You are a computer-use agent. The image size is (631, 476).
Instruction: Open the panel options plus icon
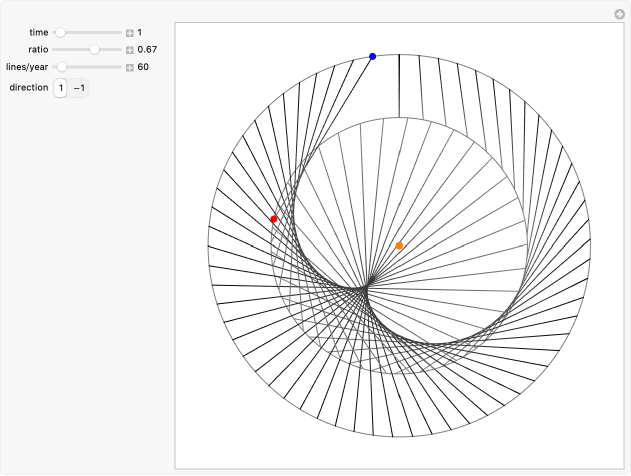tap(619, 14)
